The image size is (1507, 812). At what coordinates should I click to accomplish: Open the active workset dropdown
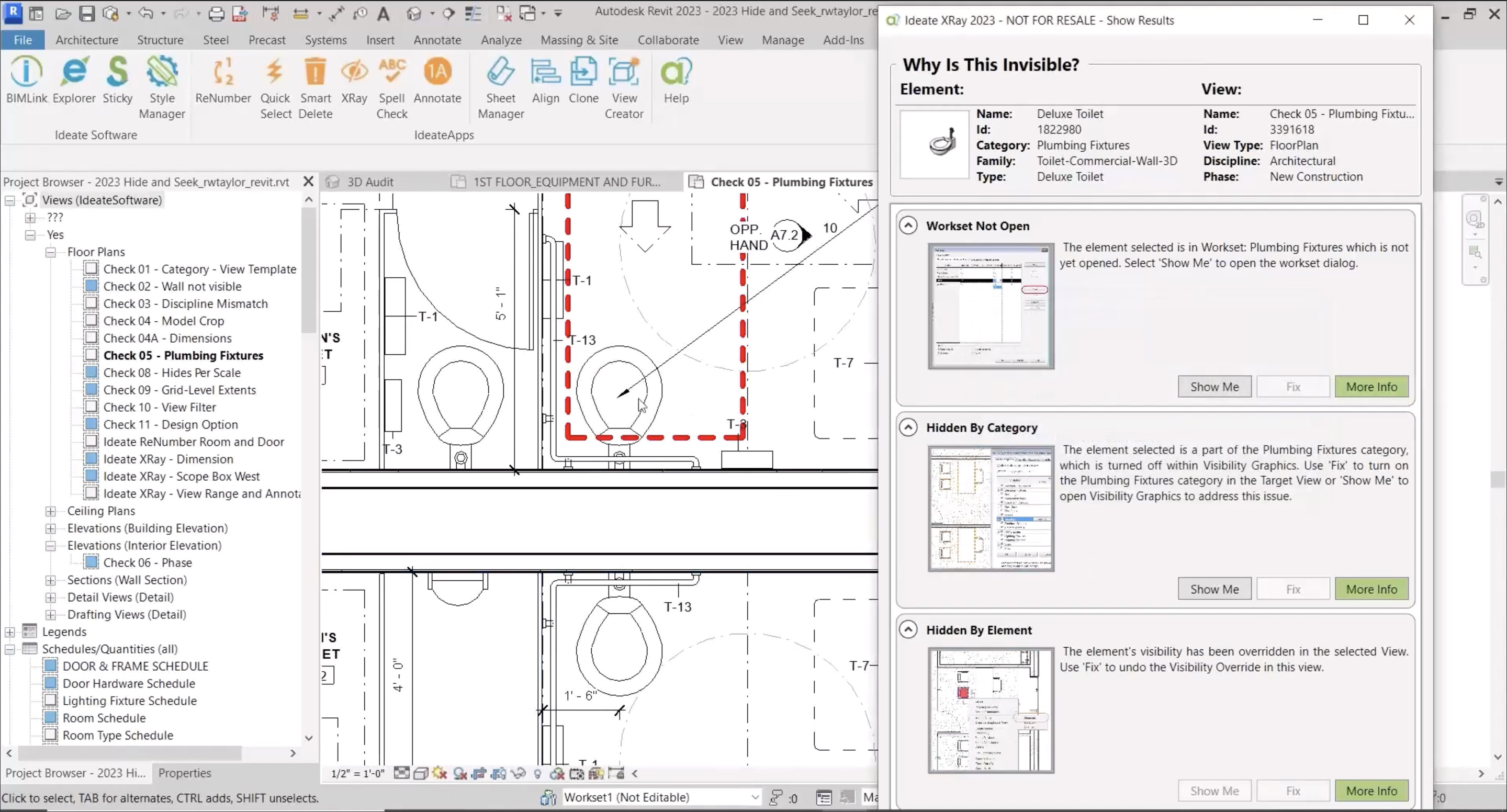[x=661, y=797]
